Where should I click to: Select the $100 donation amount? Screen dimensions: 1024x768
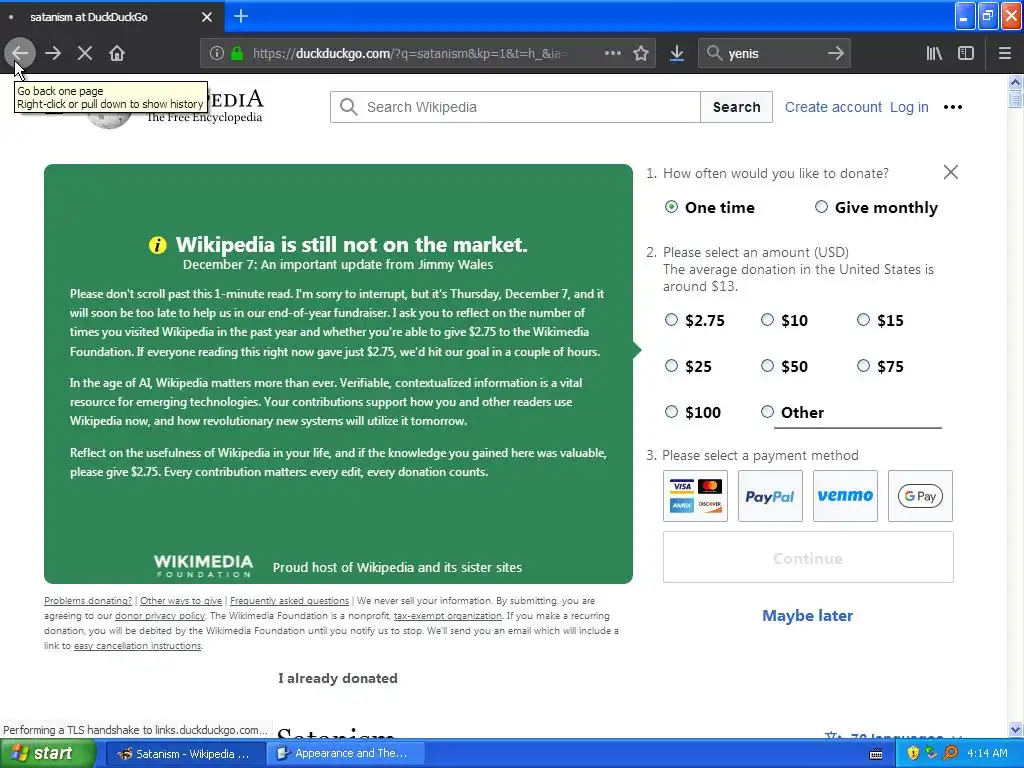pos(671,411)
